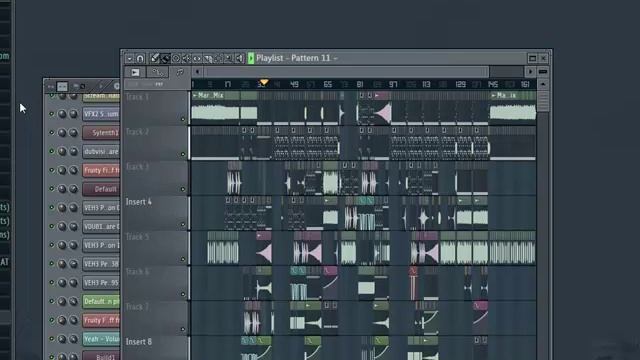
Task: Toggle the magnet snap icon in Playlist toolbar
Action: coord(140,59)
